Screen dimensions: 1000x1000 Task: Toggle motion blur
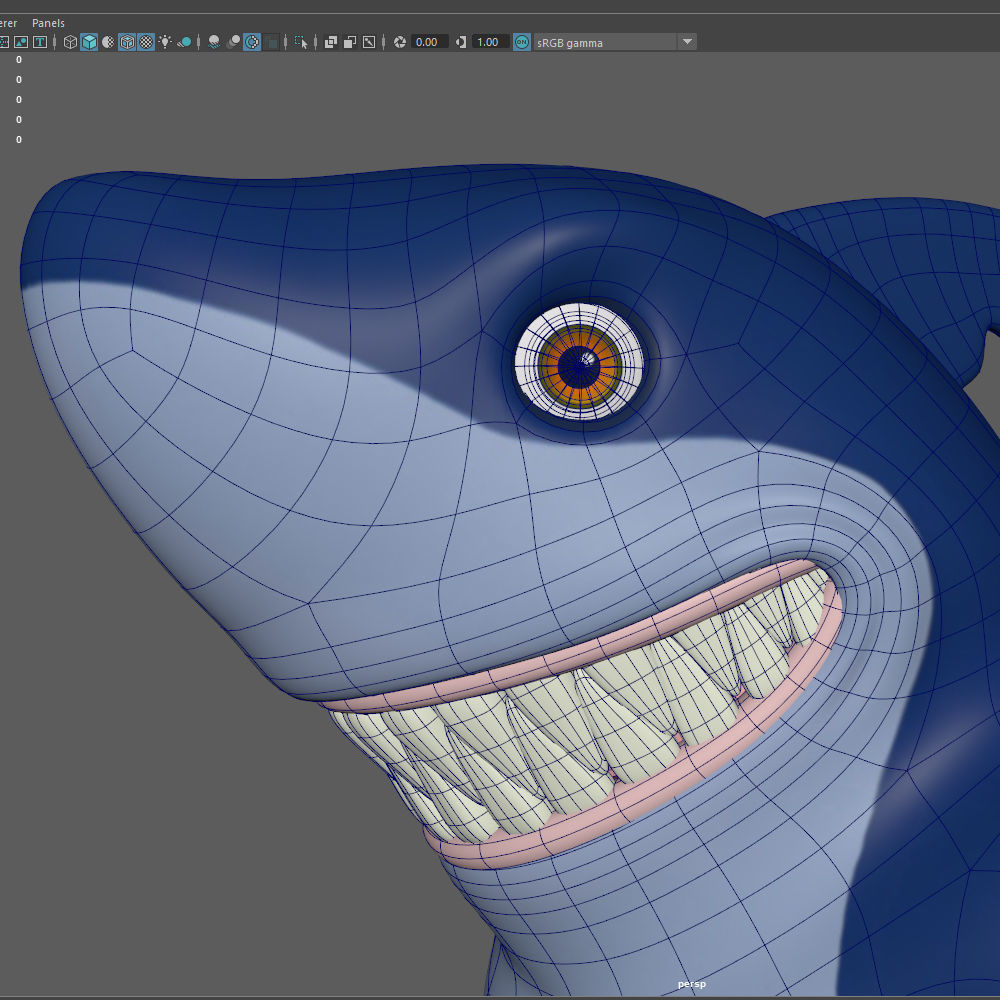[233, 42]
